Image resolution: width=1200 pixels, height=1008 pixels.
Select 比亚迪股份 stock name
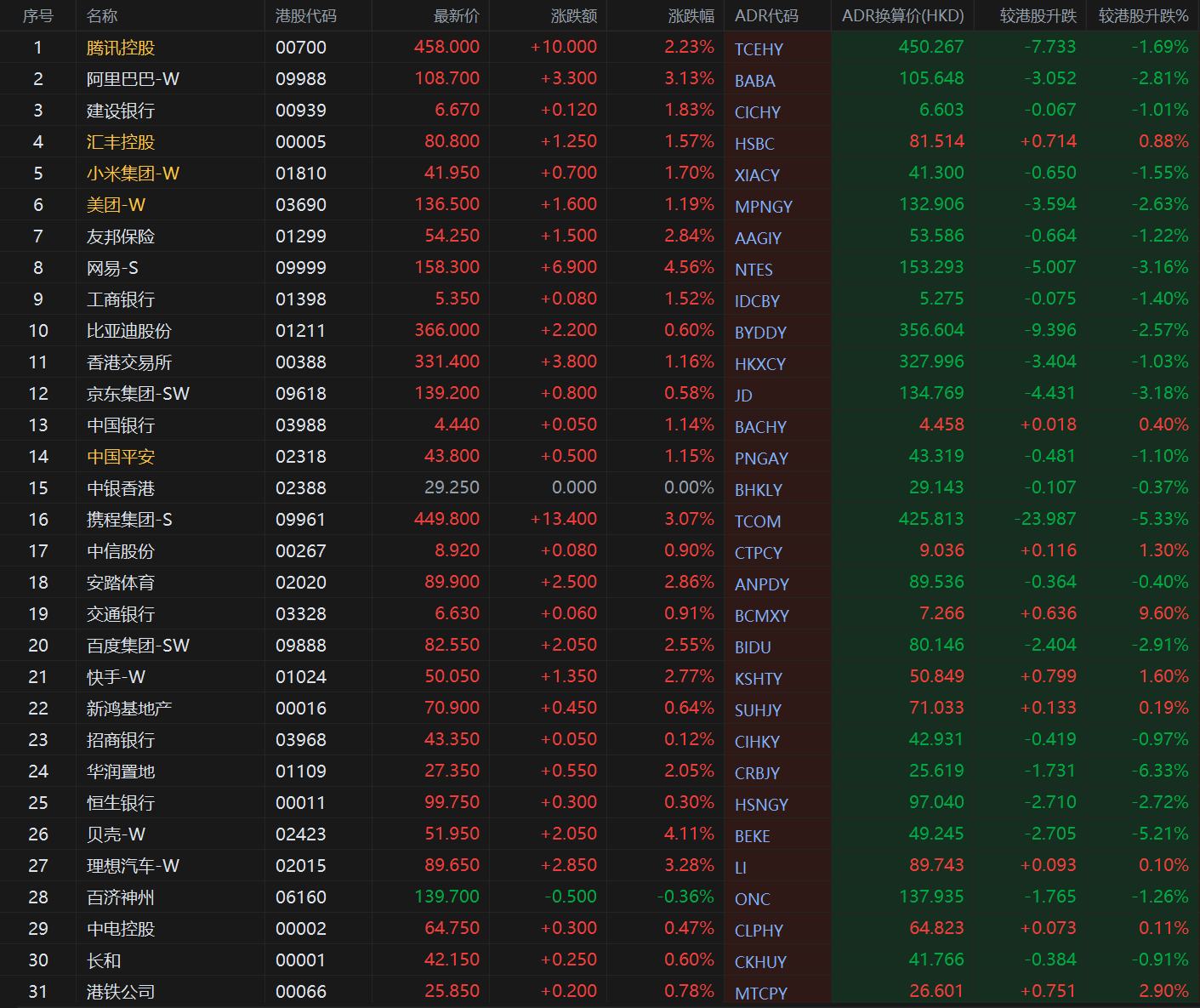(129, 331)
